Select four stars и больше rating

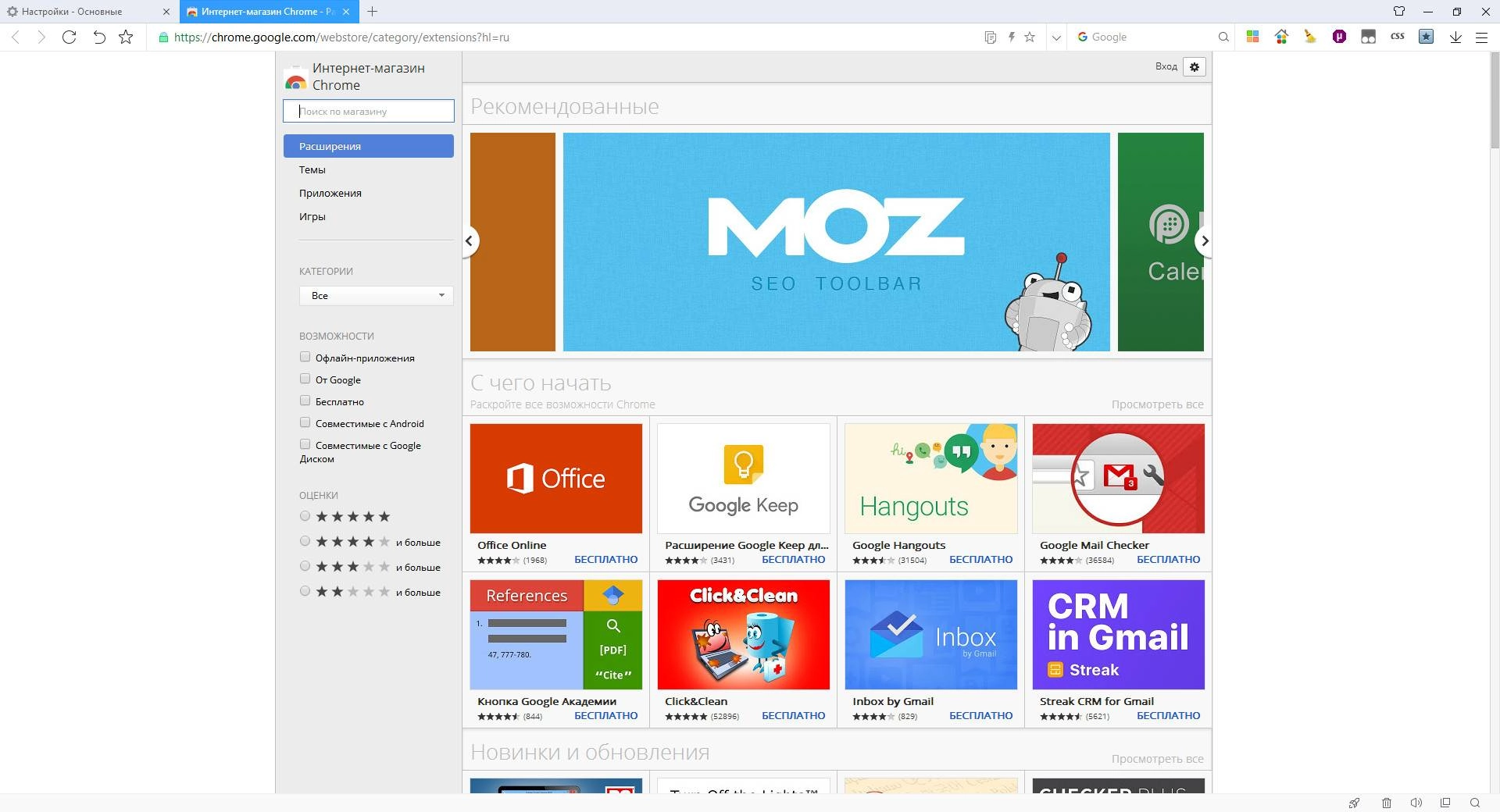coord(305,541)
